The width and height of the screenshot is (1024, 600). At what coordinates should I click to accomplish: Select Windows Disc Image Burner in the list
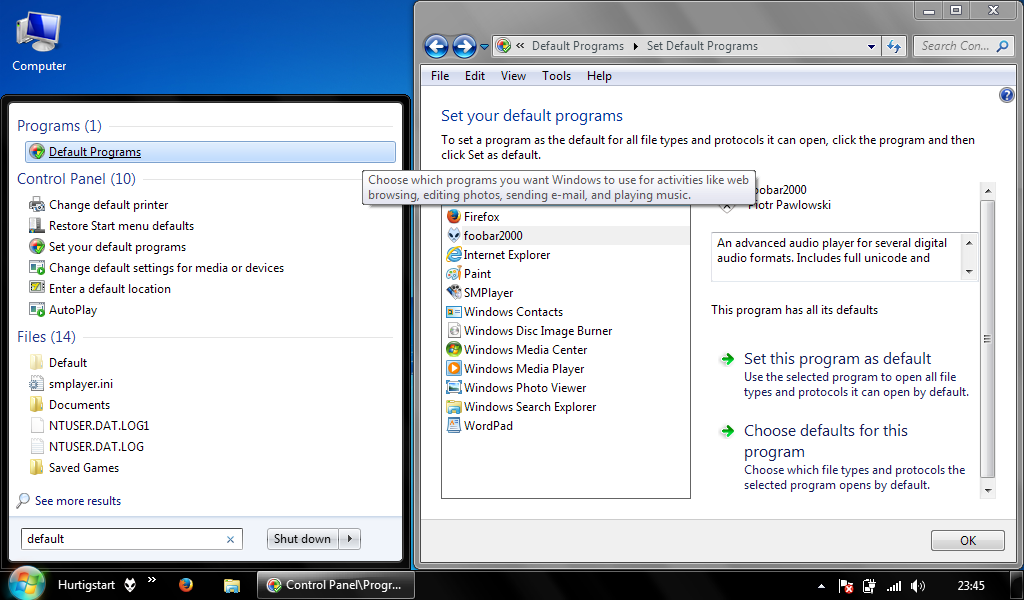530,330
